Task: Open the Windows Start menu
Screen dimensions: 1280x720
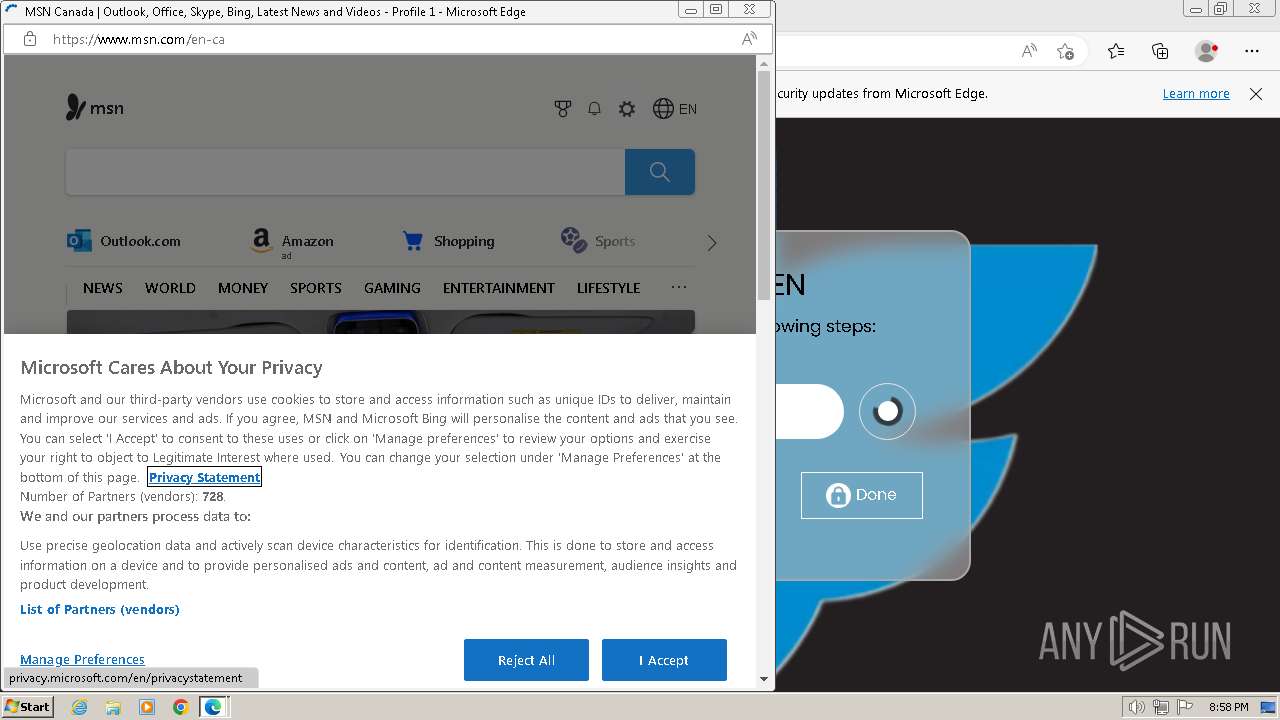Action: (27, 706)
